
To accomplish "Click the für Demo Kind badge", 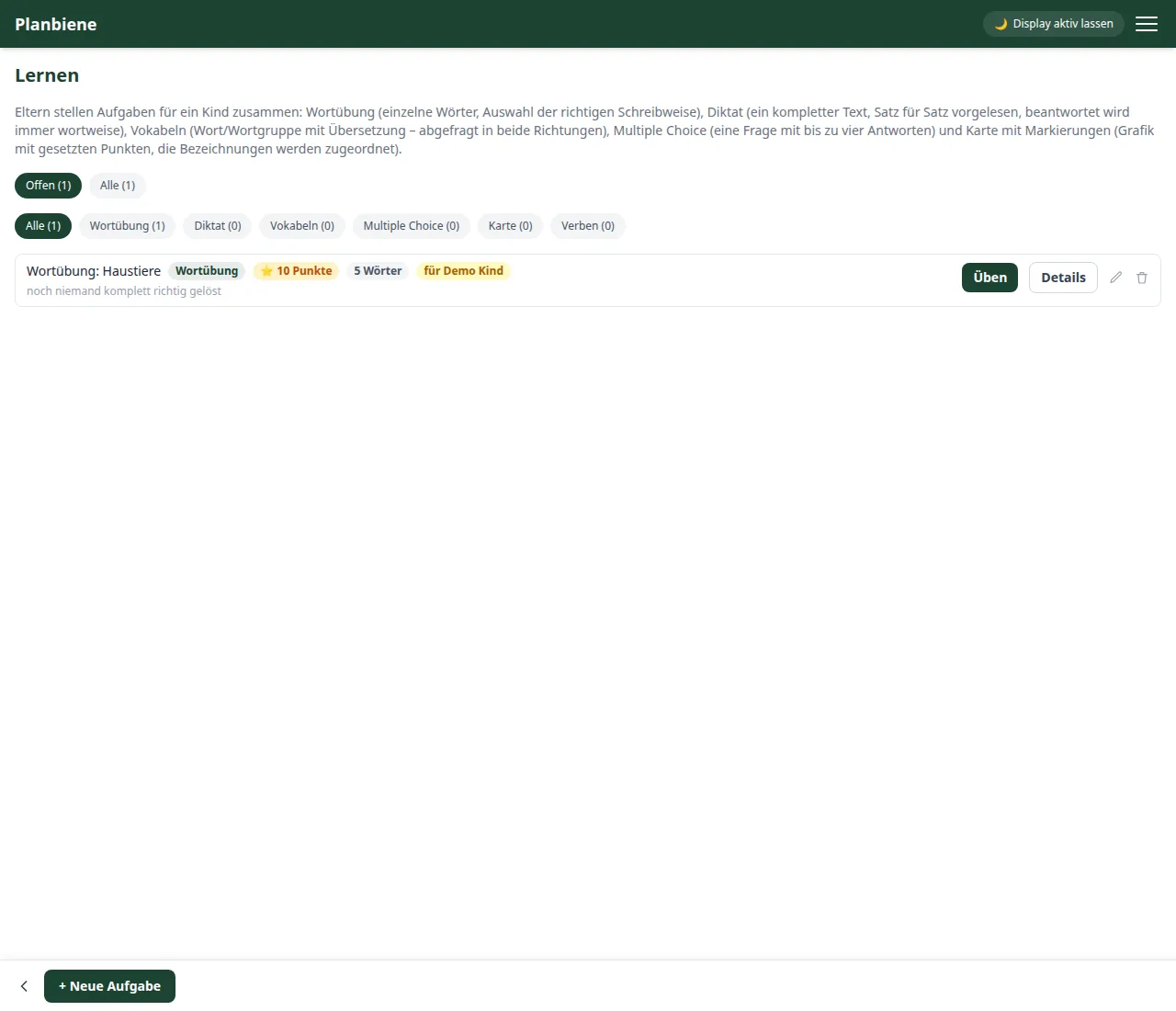I will click(x=464, y=271).
